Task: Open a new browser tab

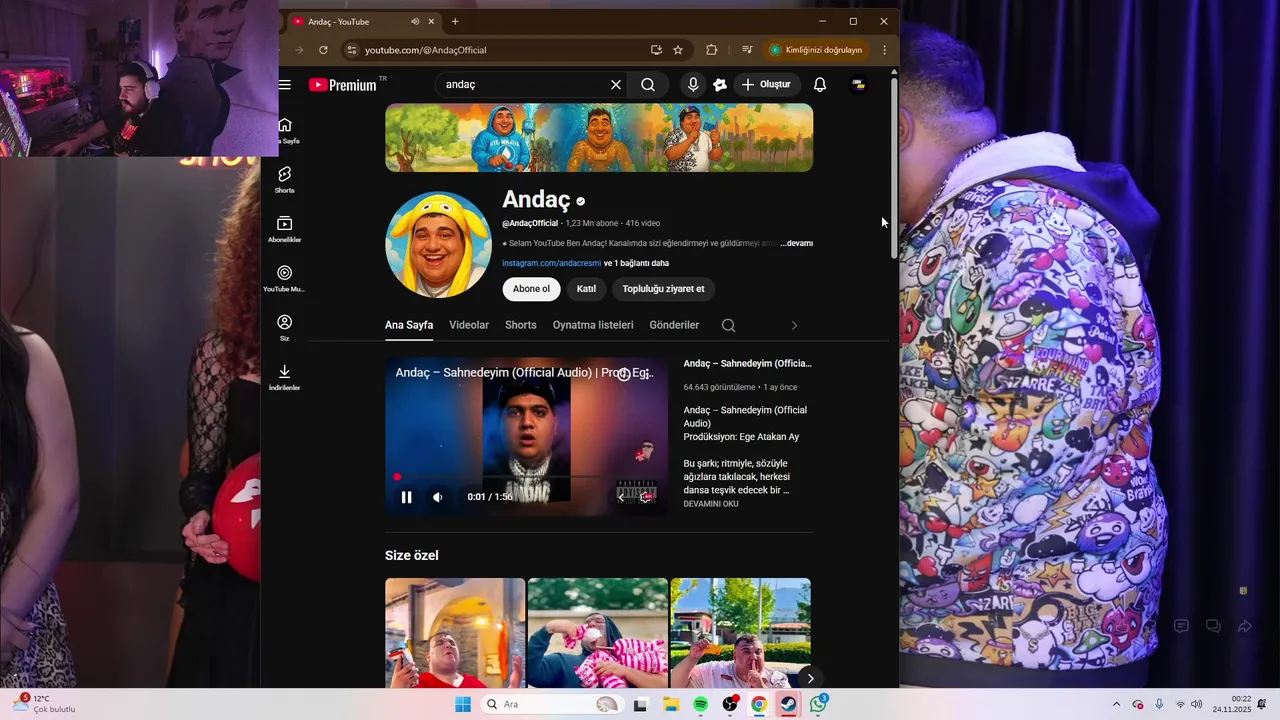Action: 455,21
